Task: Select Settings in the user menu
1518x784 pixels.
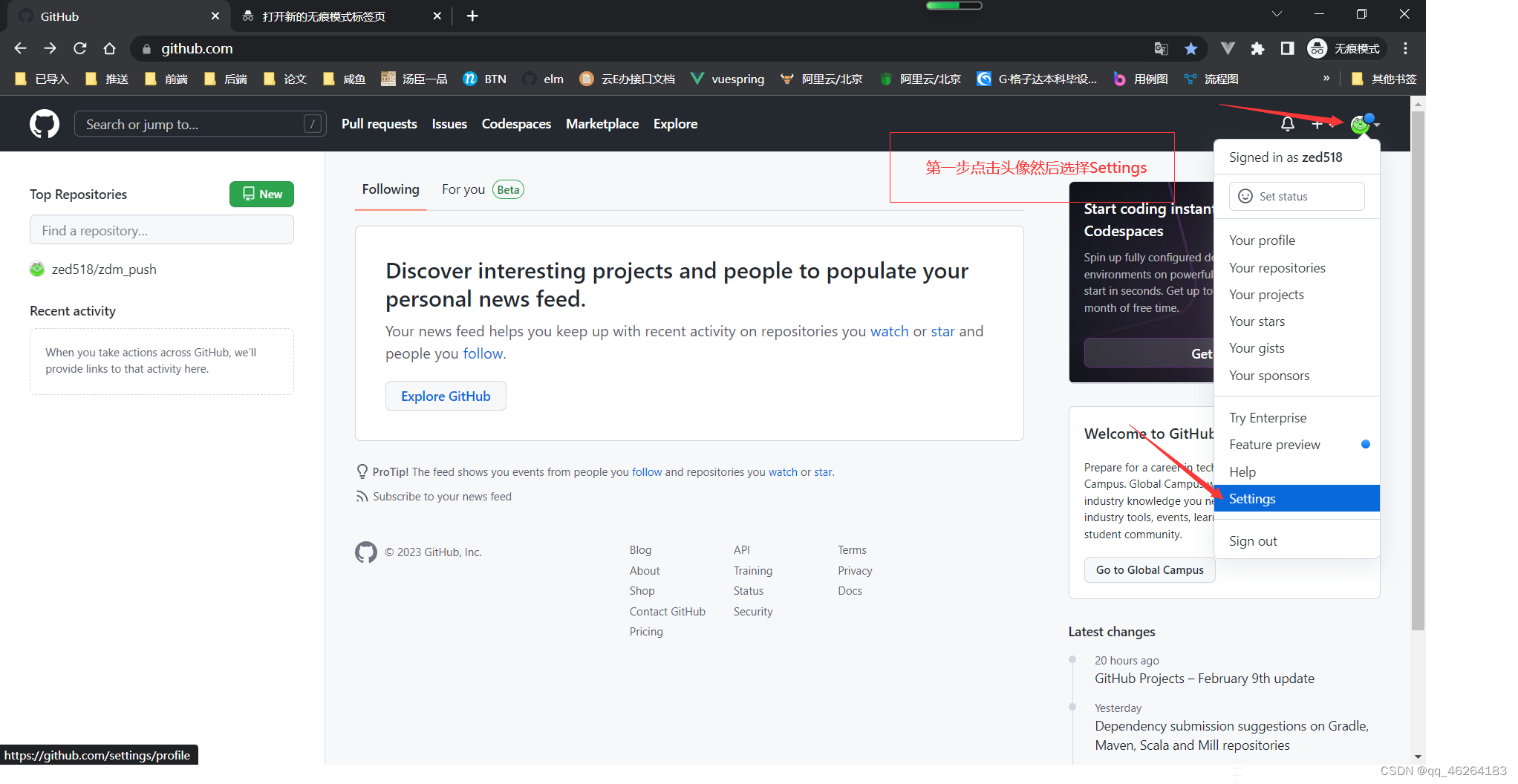Action: click(1297, 499)
